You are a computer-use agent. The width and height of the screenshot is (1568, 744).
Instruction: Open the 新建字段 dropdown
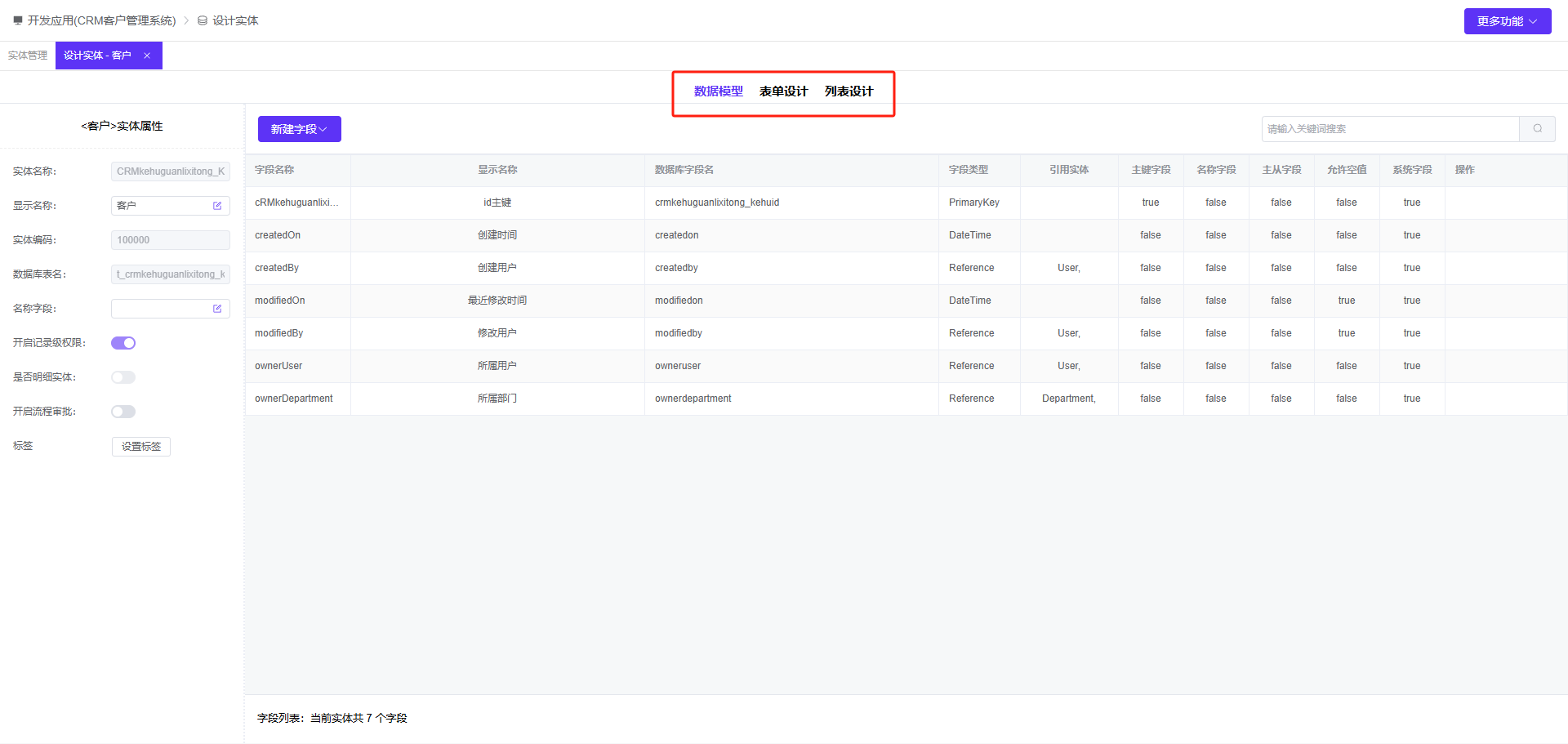coord(299,129)
